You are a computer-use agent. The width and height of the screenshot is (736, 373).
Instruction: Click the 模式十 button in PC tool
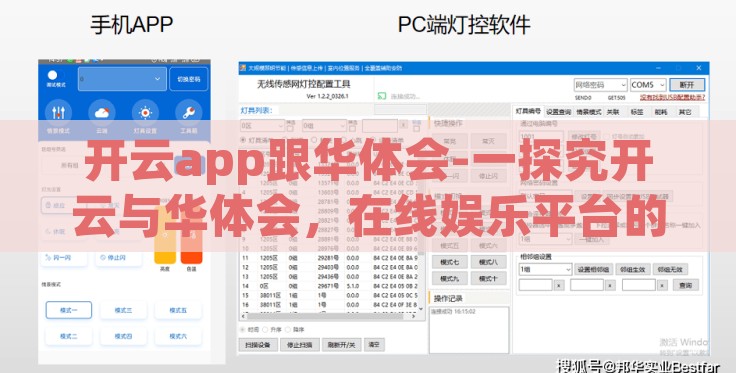pyautogui.click(x=488, y=278)
